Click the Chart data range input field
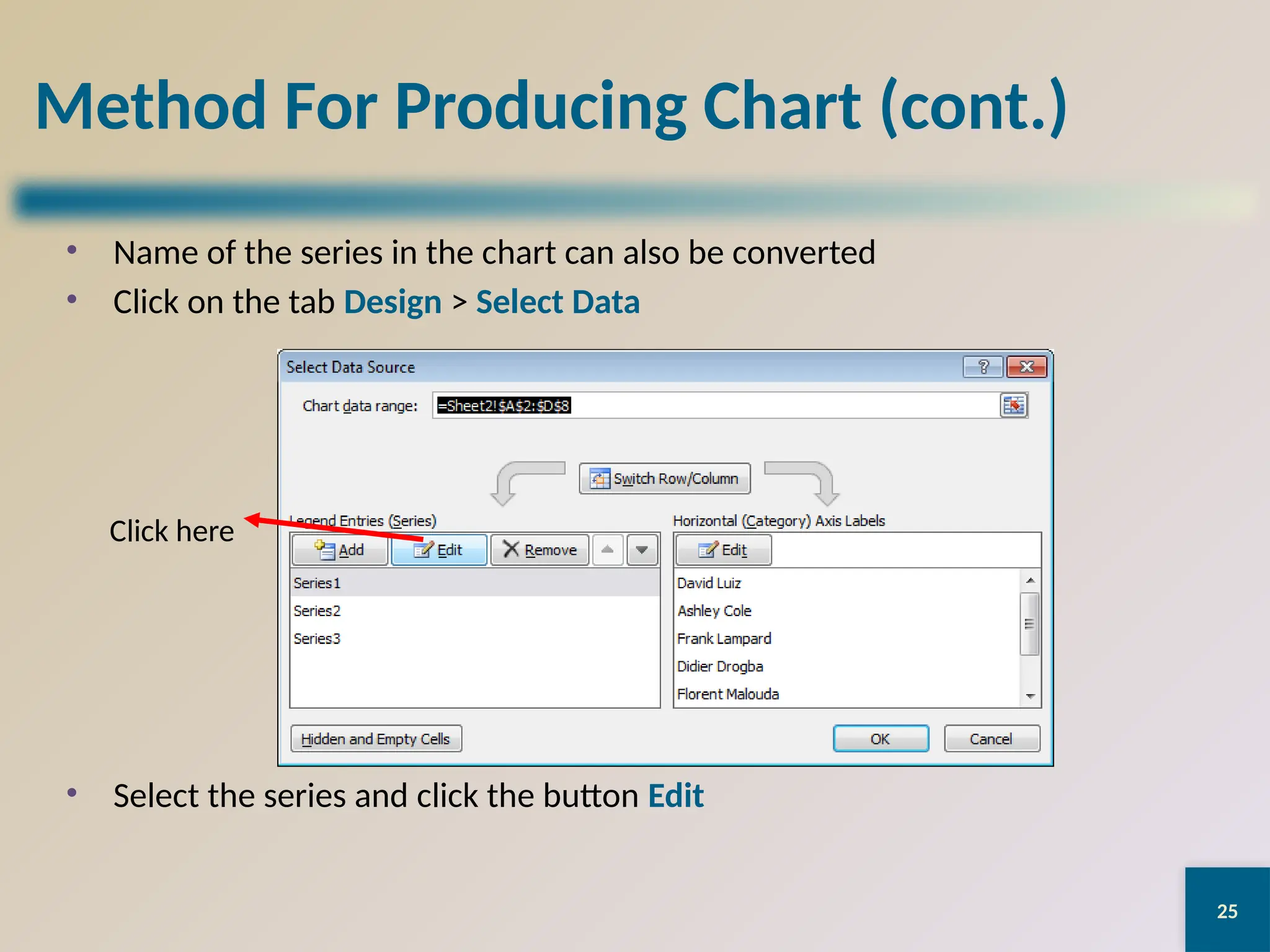The image size is (1270, 952). [x=716, y=405]
